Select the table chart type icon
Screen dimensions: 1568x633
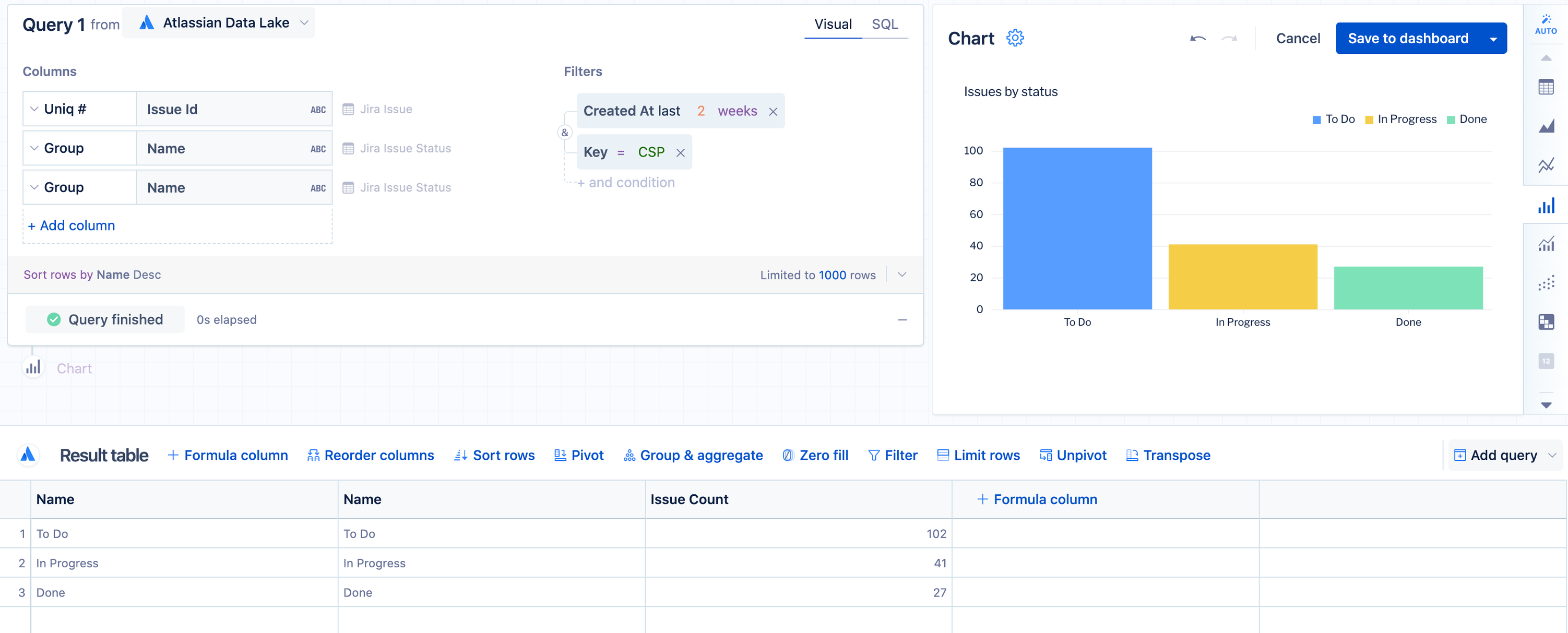(1546, 87)
